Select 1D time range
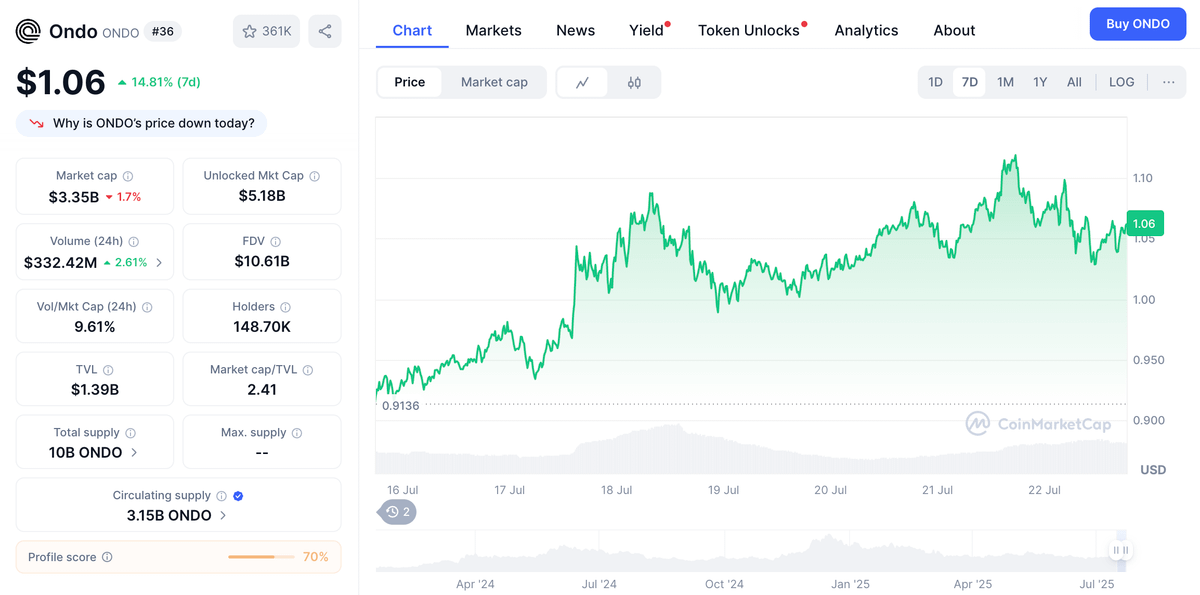 (x=935, y=82)
